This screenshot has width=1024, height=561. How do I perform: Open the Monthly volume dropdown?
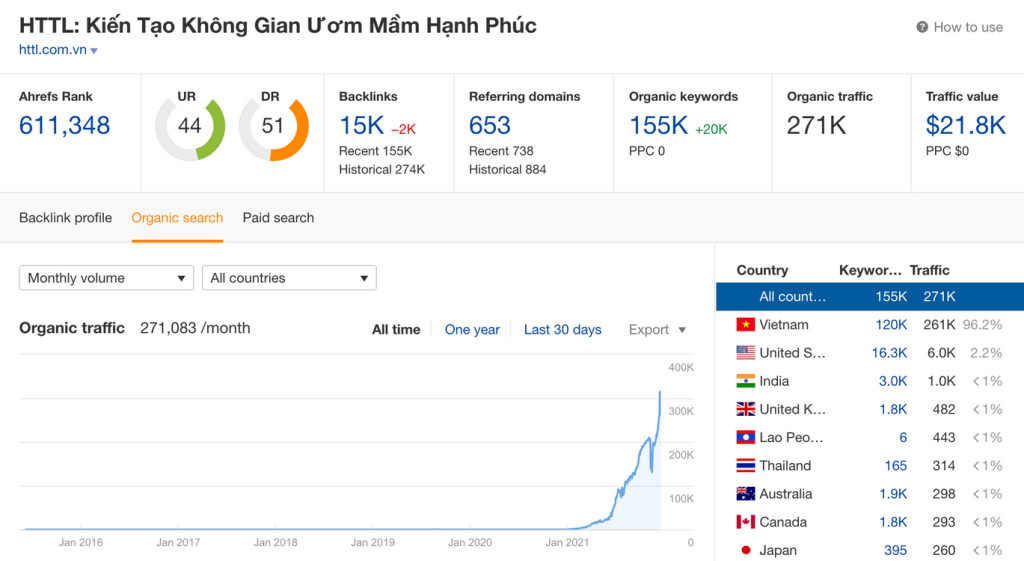106,278
